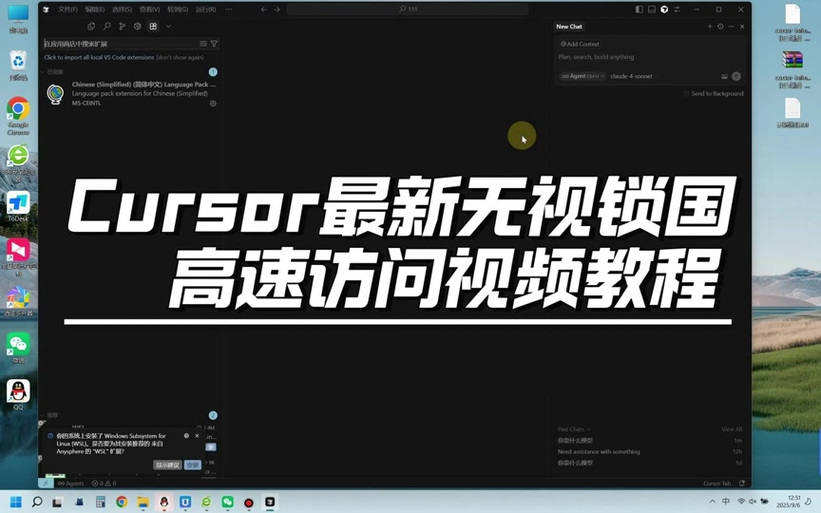Open the 运行(R) menu
This screenshot has width=821, height=513.
coord(205,9)
